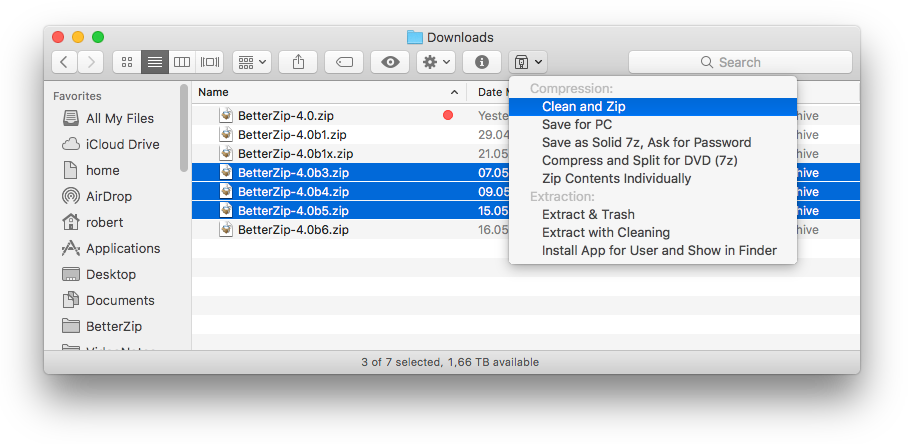Zoom the Downloads window with green button

pos(98,37)
